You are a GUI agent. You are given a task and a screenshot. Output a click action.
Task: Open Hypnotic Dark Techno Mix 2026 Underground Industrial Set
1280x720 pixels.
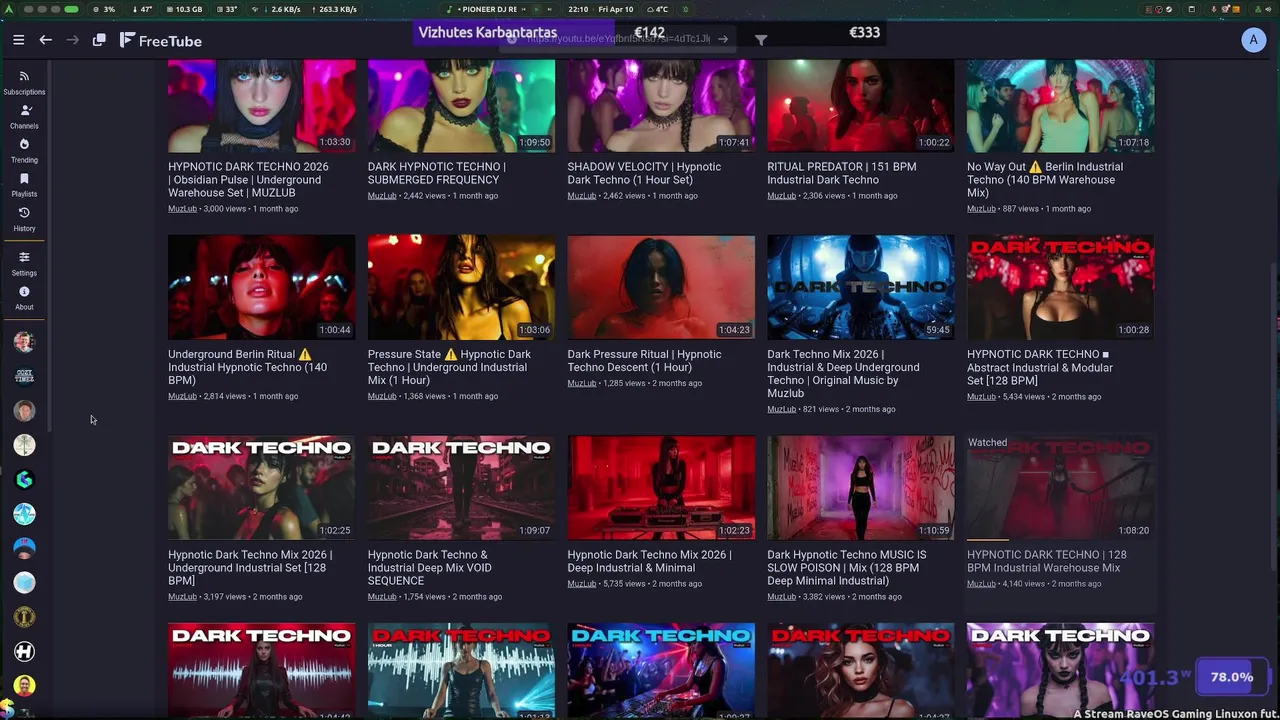[x=250, y=567]
